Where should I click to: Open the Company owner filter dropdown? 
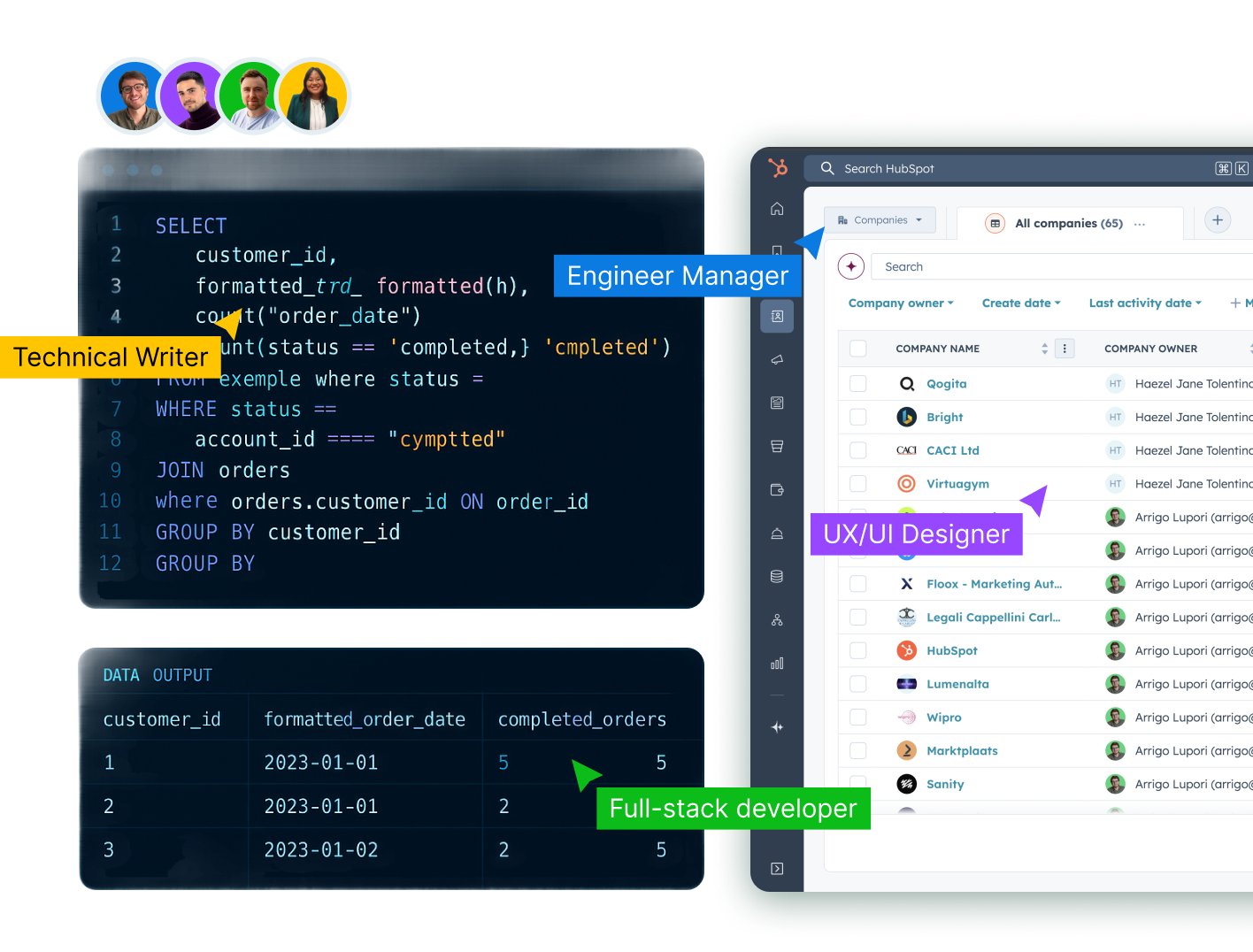pos(900,303)
